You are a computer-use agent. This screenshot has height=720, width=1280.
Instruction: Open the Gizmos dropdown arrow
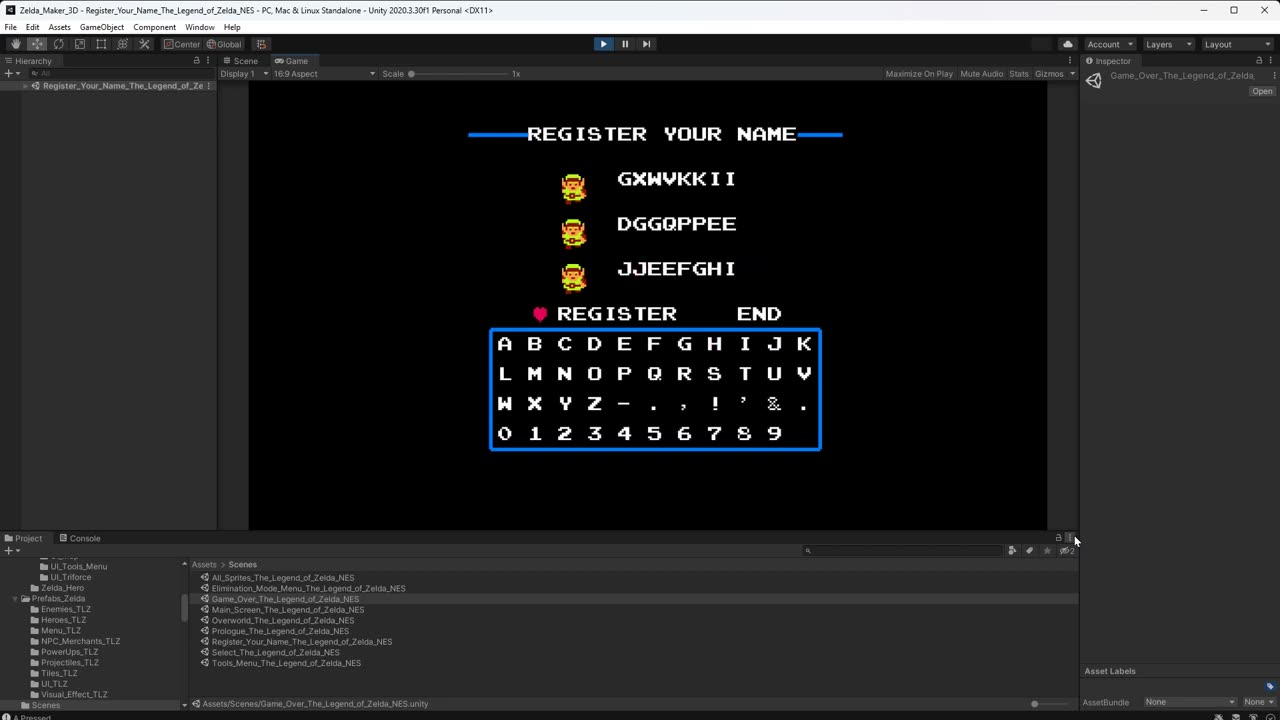[x=1072, y=74]
